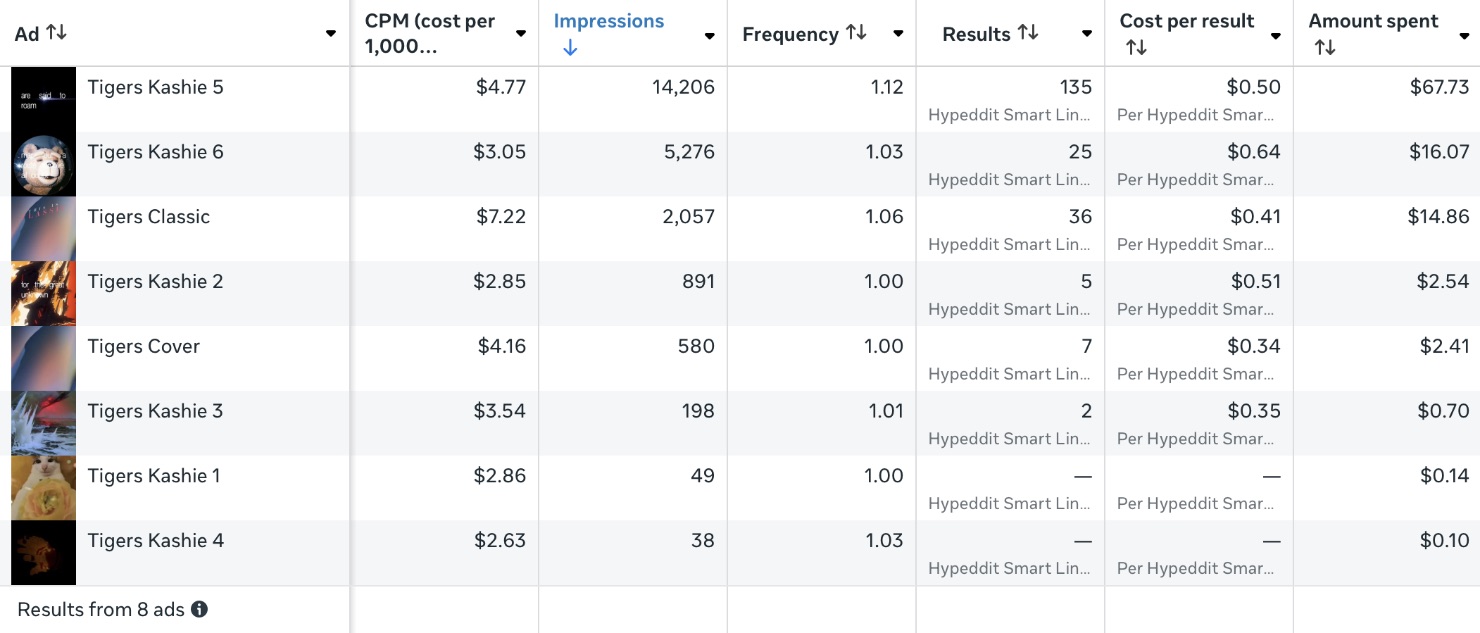The height and width of the screenshot is (633, 1480).
Task: Click the sort arrows icon beside Ad header
Action: click(x=57, y=33)
